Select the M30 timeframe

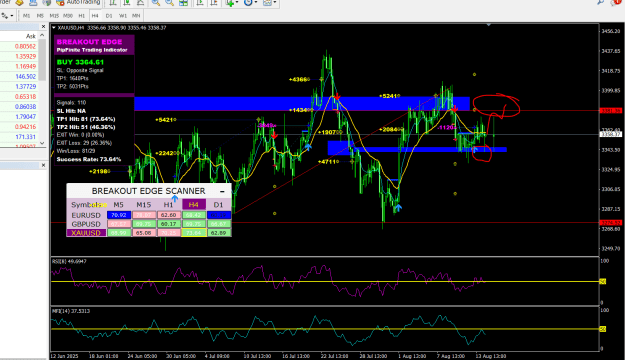[68, 16]
